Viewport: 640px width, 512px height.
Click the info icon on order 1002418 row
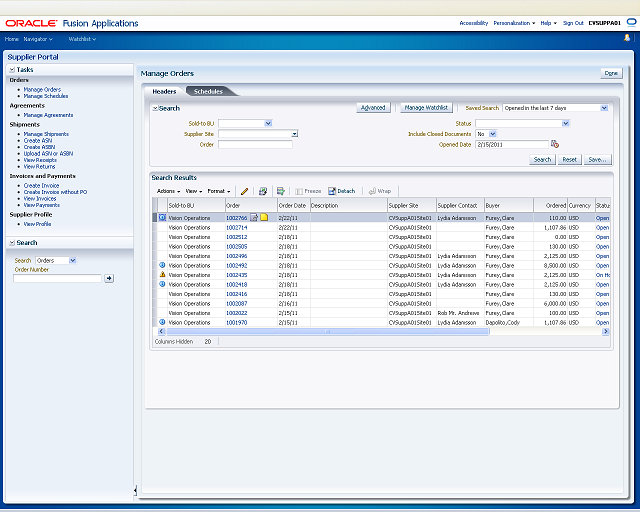(162, 284)
